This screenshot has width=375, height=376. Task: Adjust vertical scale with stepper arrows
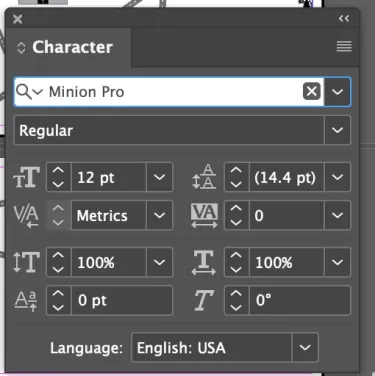click(x=58, y=262)
